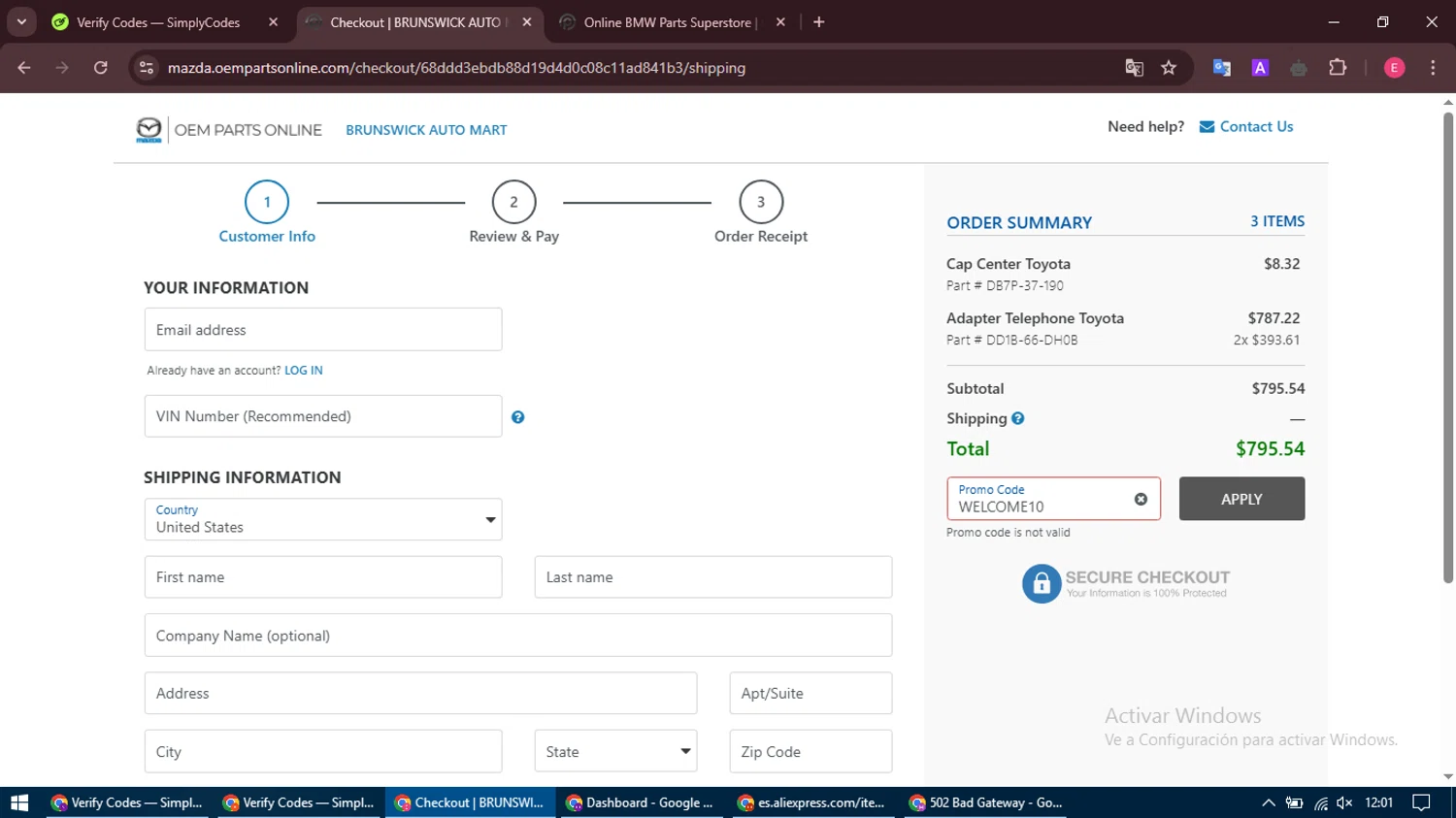The width and height of the screenshot is (1456, 818).
Task: Click the Apt/Suite field
Action: pos(811,693)
